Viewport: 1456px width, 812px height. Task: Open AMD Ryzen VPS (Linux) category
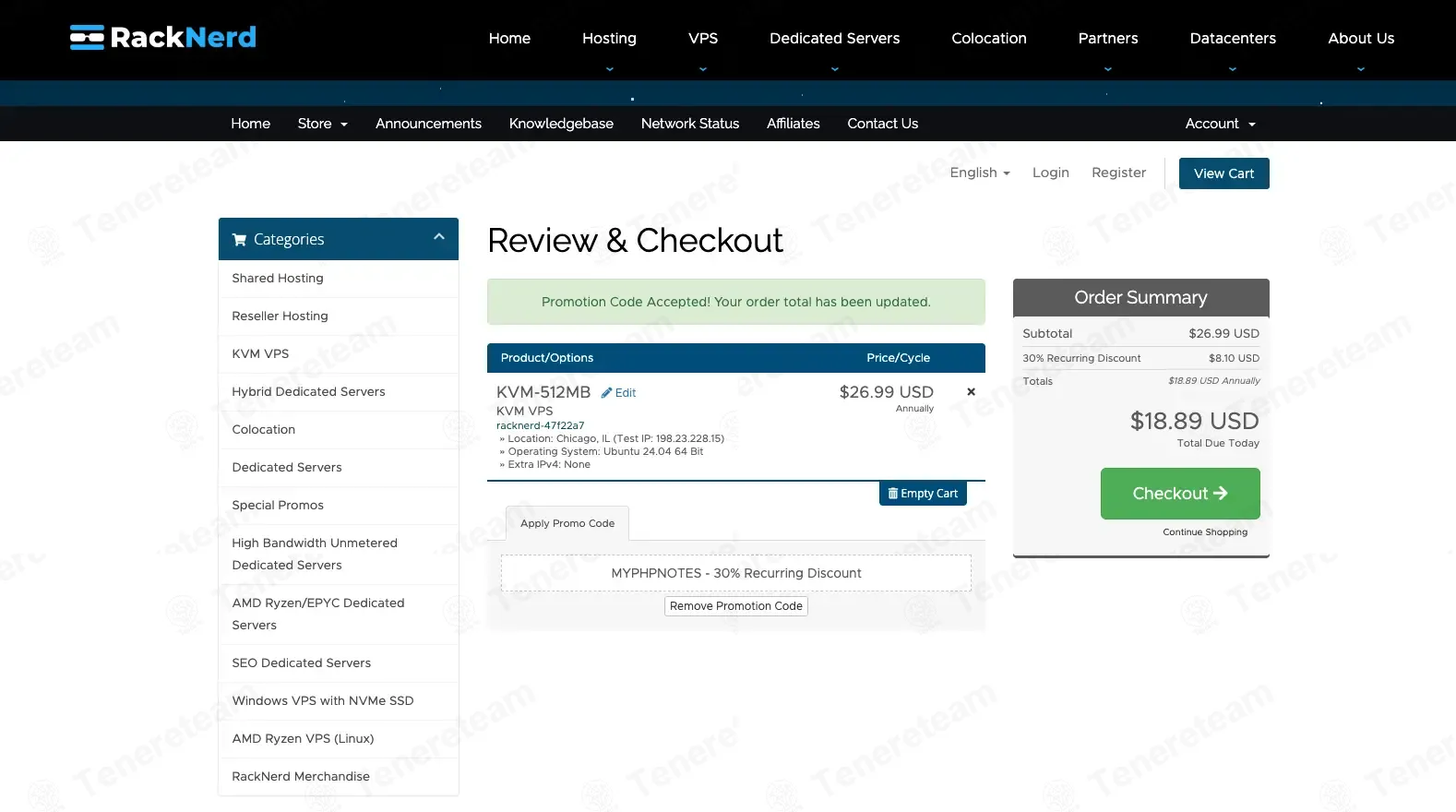339,739
